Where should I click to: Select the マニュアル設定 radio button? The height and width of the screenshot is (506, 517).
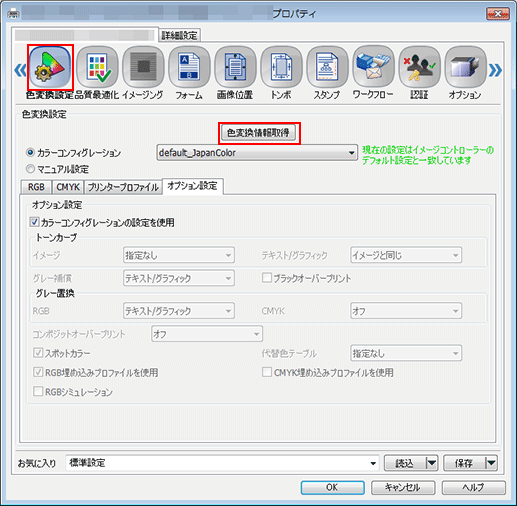coord(30,169)
